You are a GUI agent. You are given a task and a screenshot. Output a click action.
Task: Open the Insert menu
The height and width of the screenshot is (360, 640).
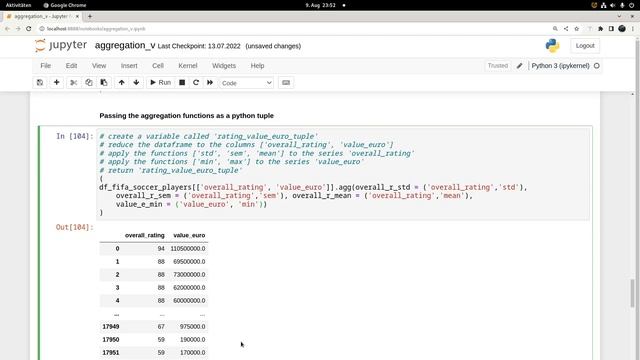[129, 66]
